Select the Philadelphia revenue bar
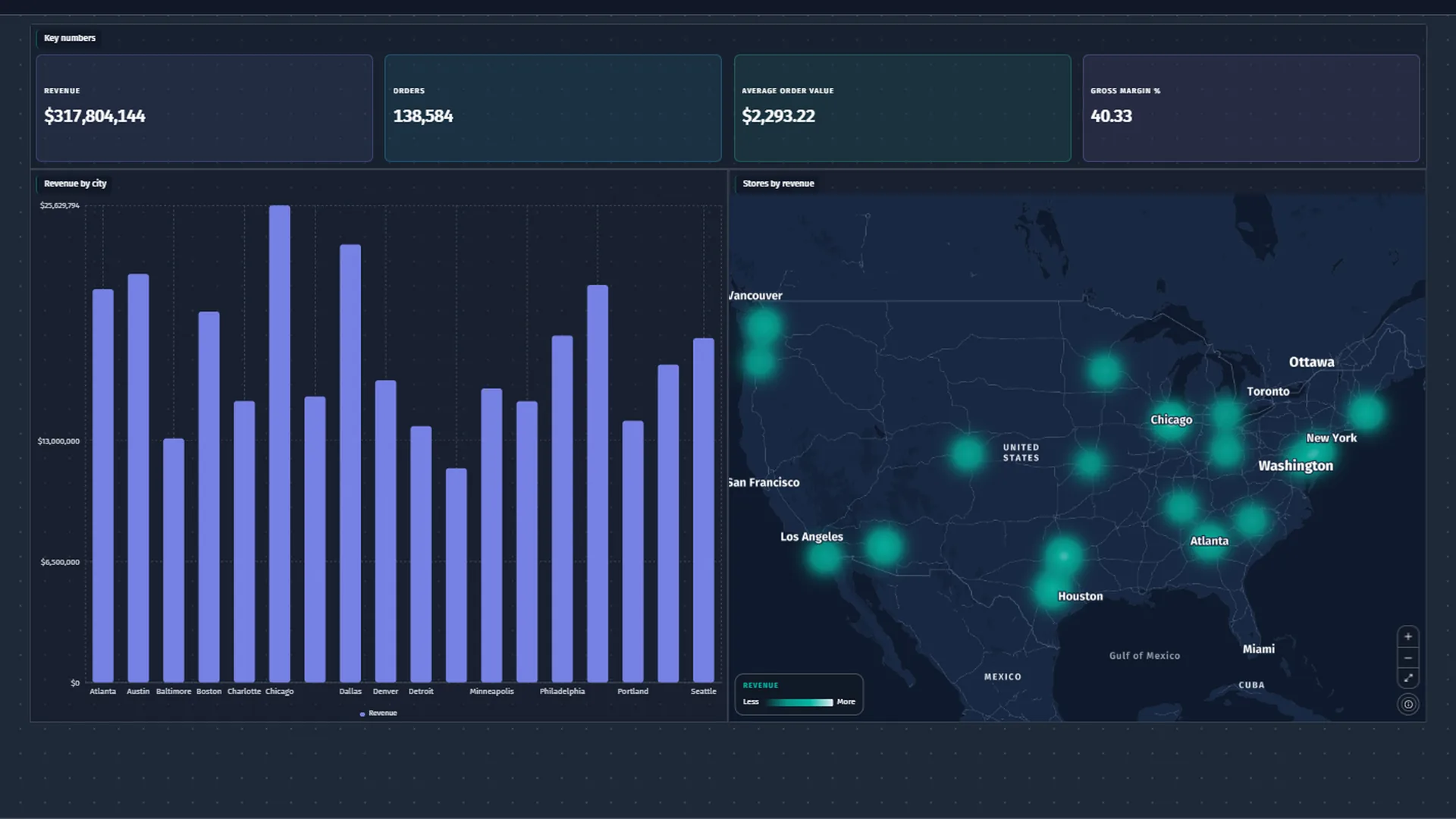The height and width of the screenshot is (819, 1456). coord(562,509)
